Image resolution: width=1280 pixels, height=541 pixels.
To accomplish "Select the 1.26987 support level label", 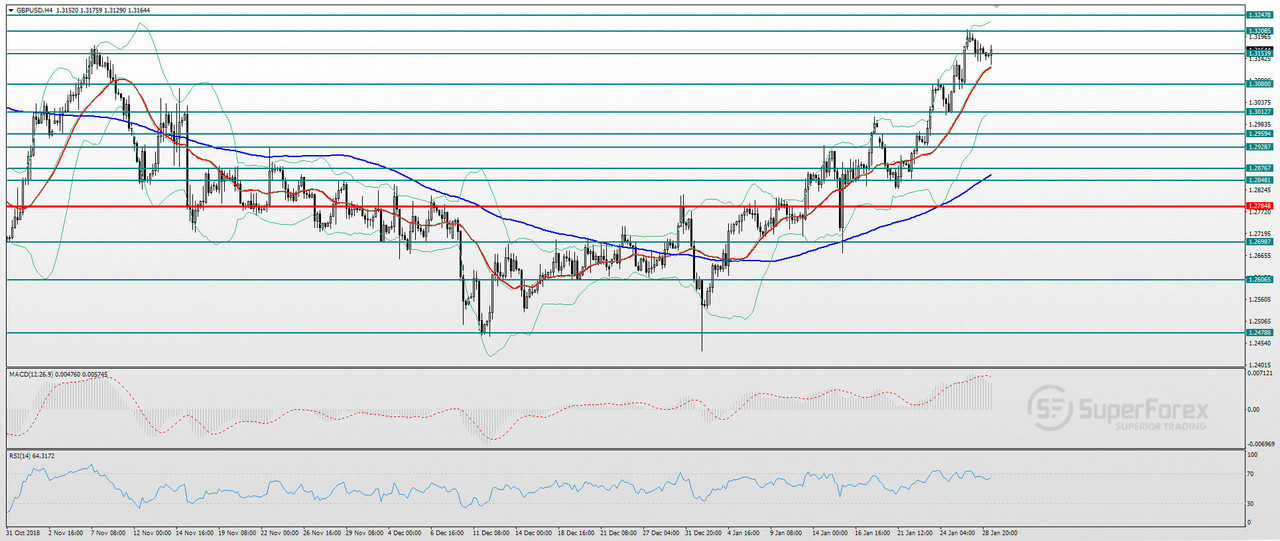I will pos(1259,242).
